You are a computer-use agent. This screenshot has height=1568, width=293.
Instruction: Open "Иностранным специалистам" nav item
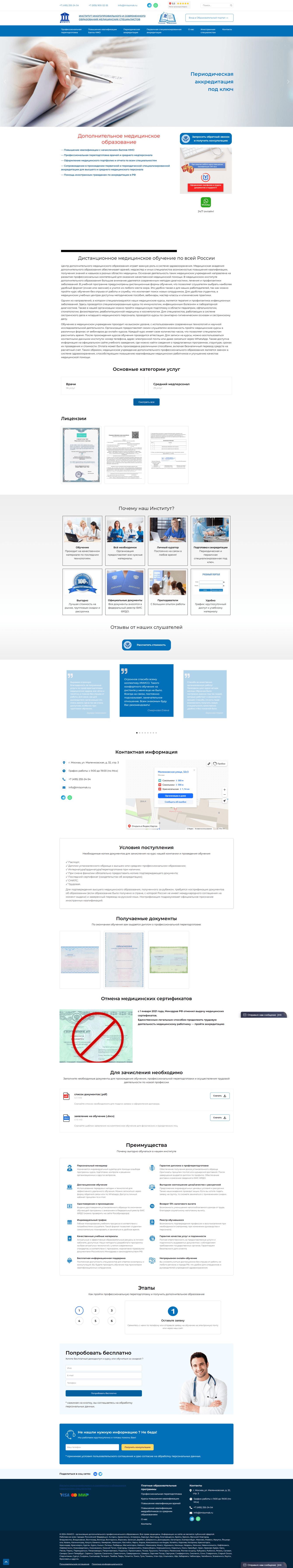(x=208, y=31)
